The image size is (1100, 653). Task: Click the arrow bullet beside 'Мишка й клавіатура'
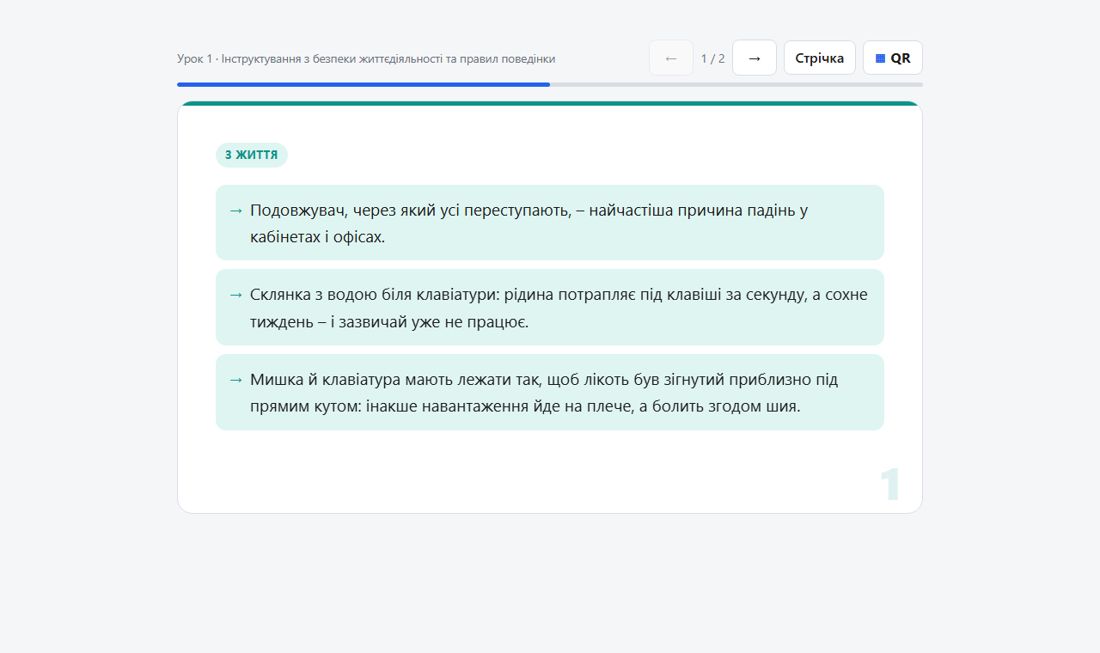click(x=236, y=379)
